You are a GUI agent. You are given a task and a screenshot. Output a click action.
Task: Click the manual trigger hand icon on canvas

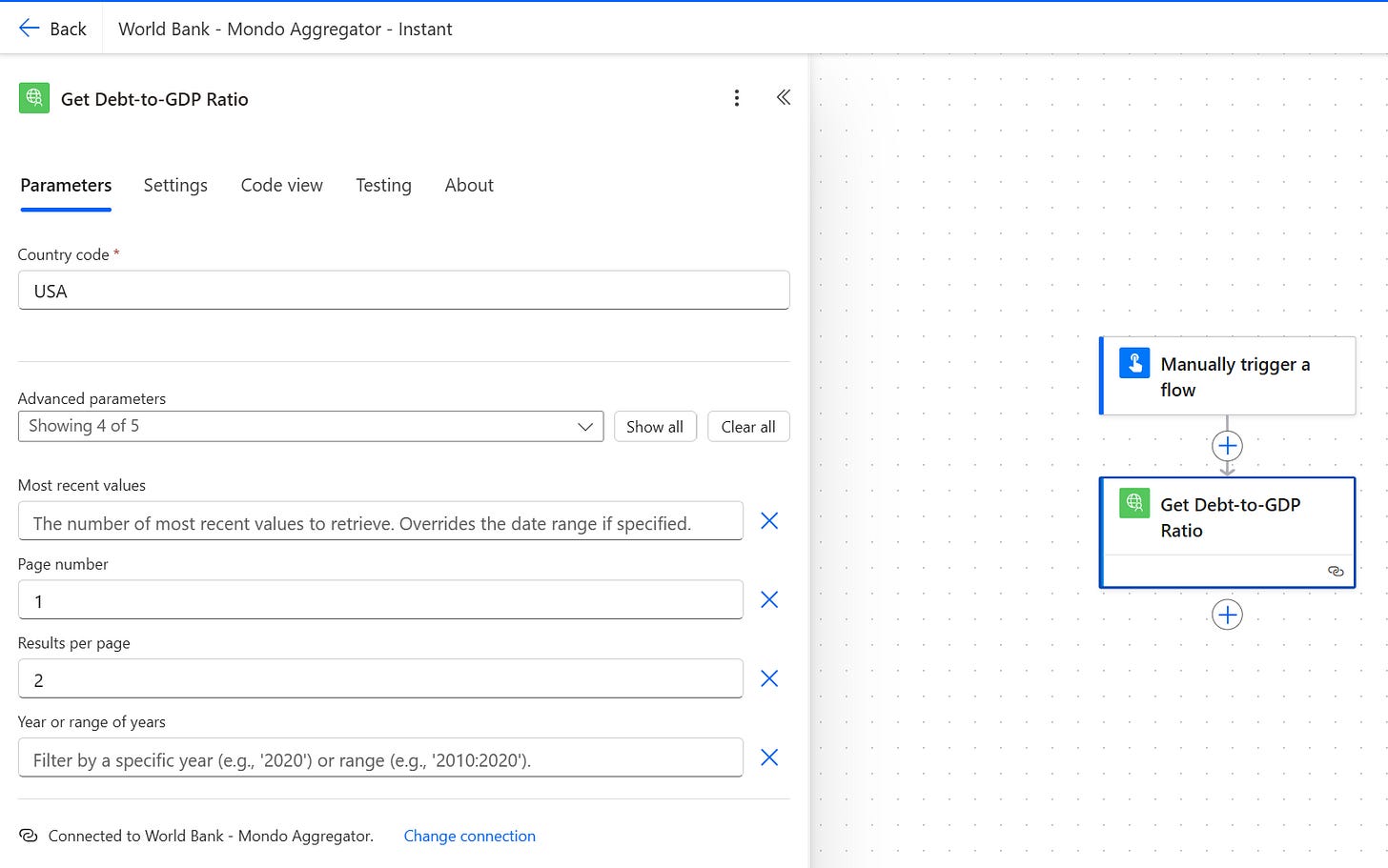(1134, 363)
